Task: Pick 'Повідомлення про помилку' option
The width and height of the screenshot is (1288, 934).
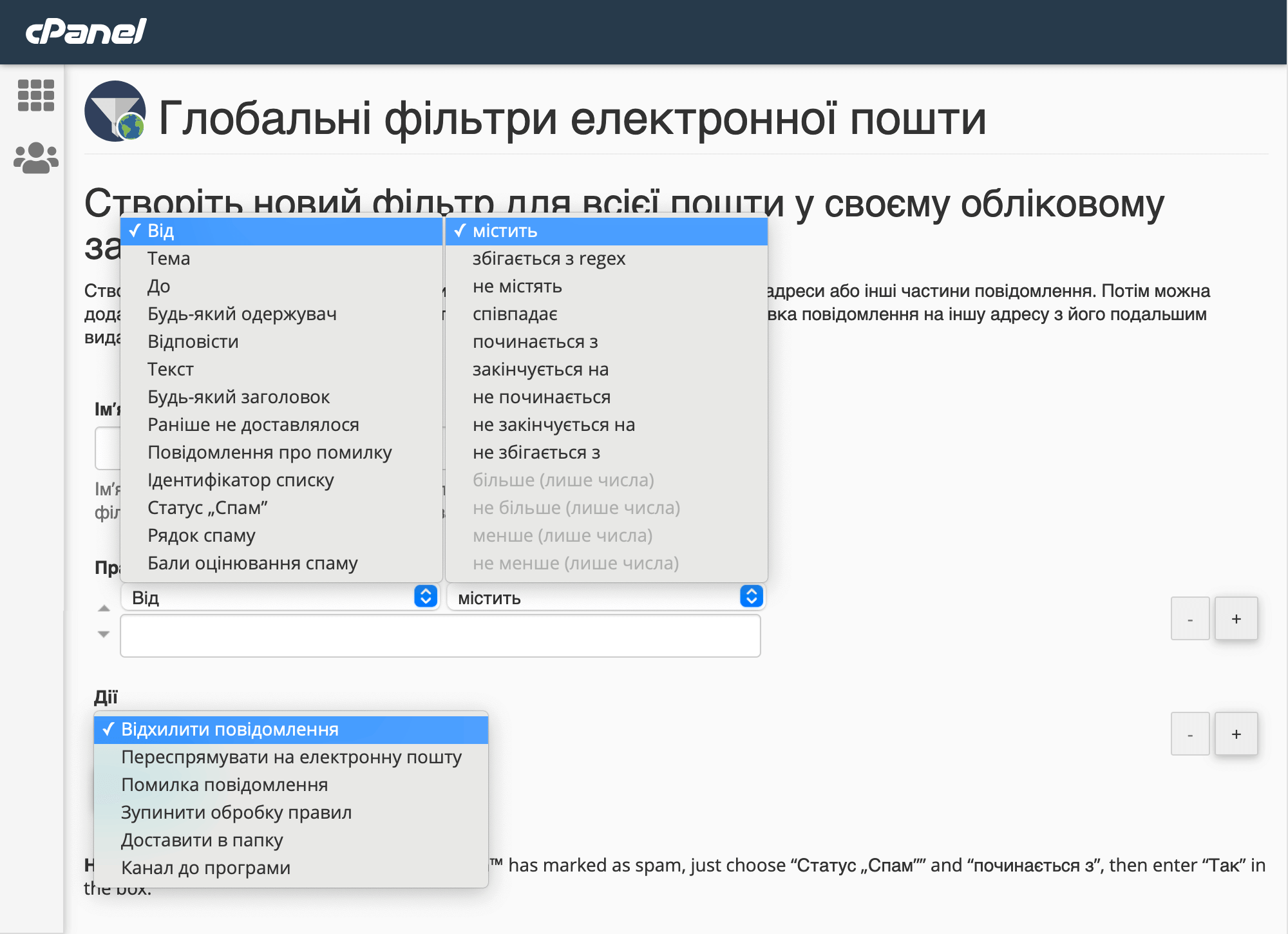Action: click(281, 452)
